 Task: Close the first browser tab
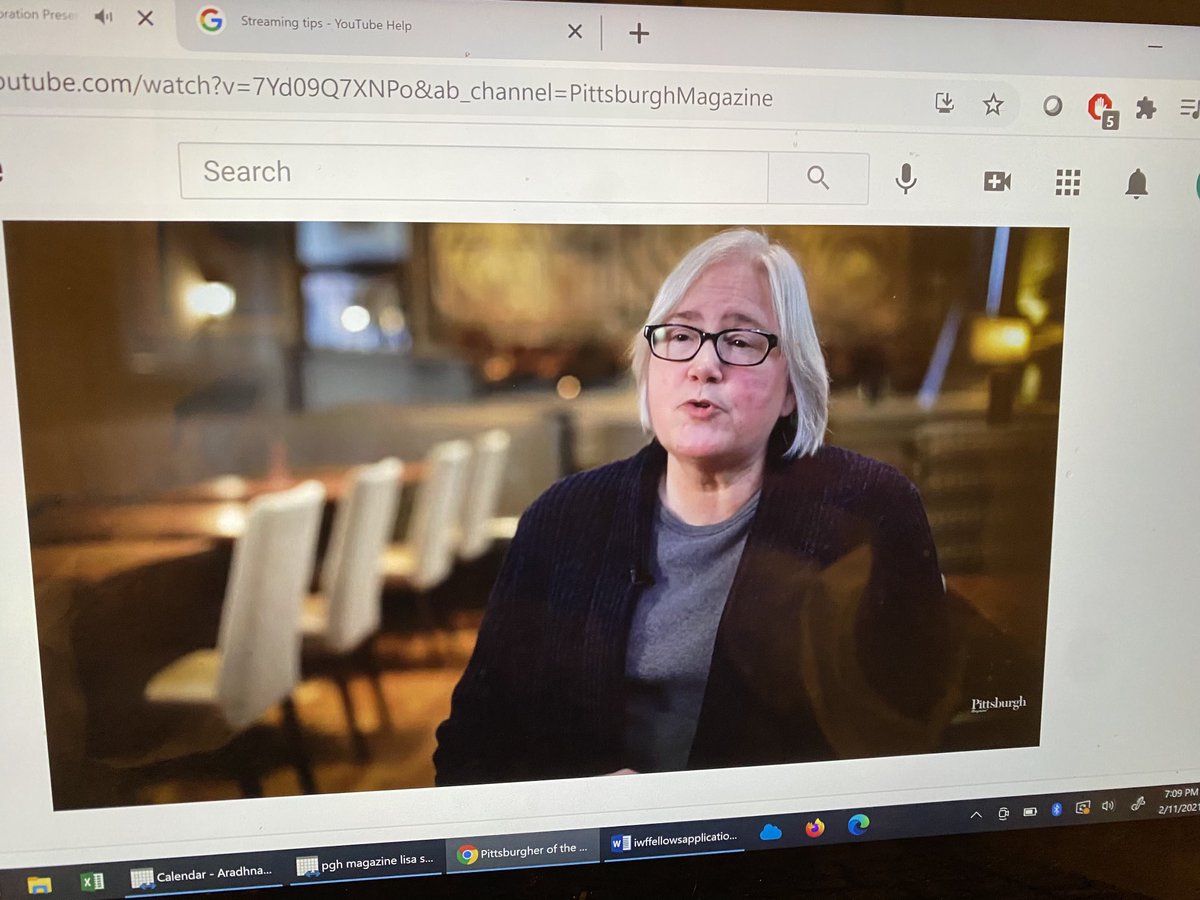click(x=145, y=18)
